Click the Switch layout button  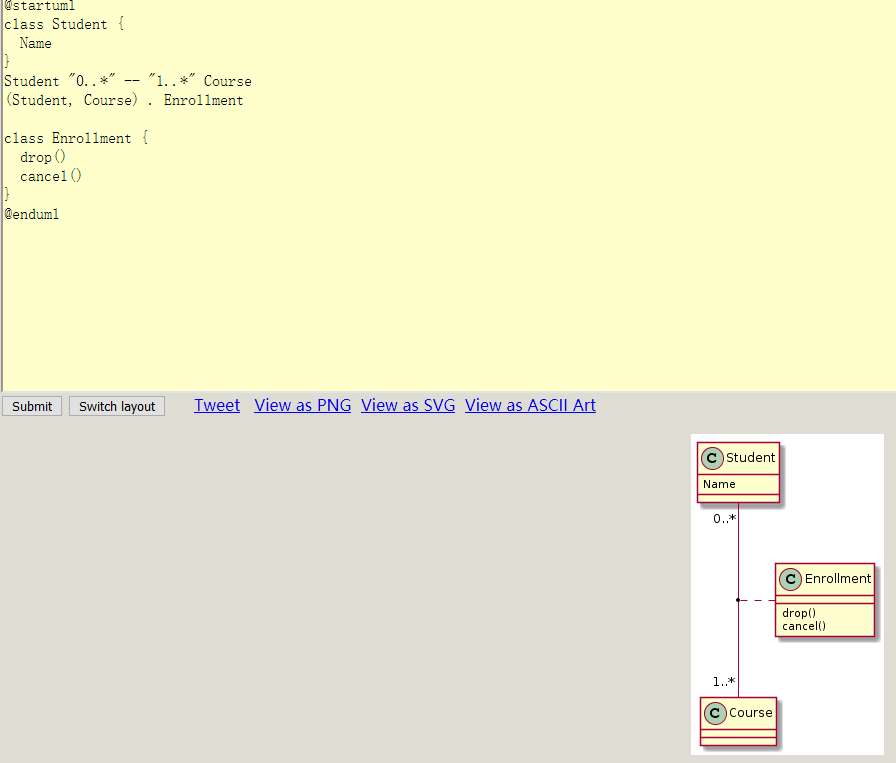[x=117, y=406]
